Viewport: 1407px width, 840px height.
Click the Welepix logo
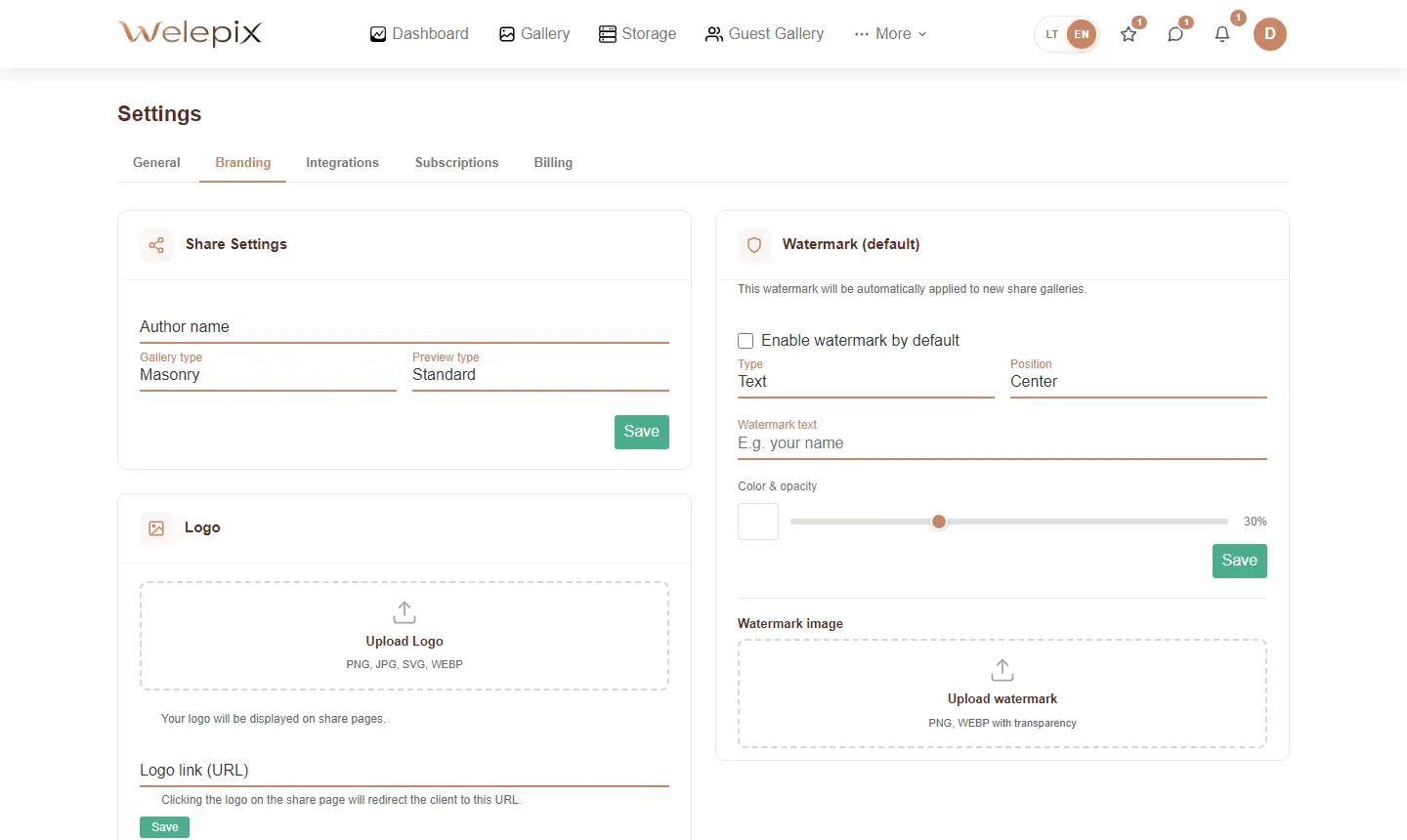point(190,33)
